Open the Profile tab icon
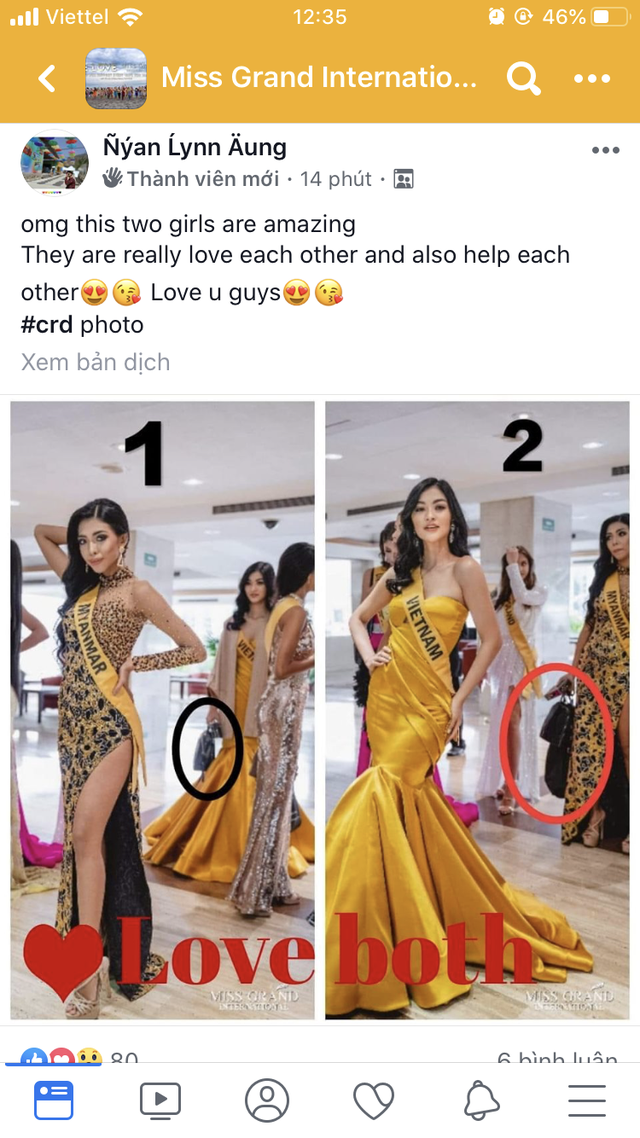Image resolution: width=640 pixels, height=1138 pixels. (267, 1100)
